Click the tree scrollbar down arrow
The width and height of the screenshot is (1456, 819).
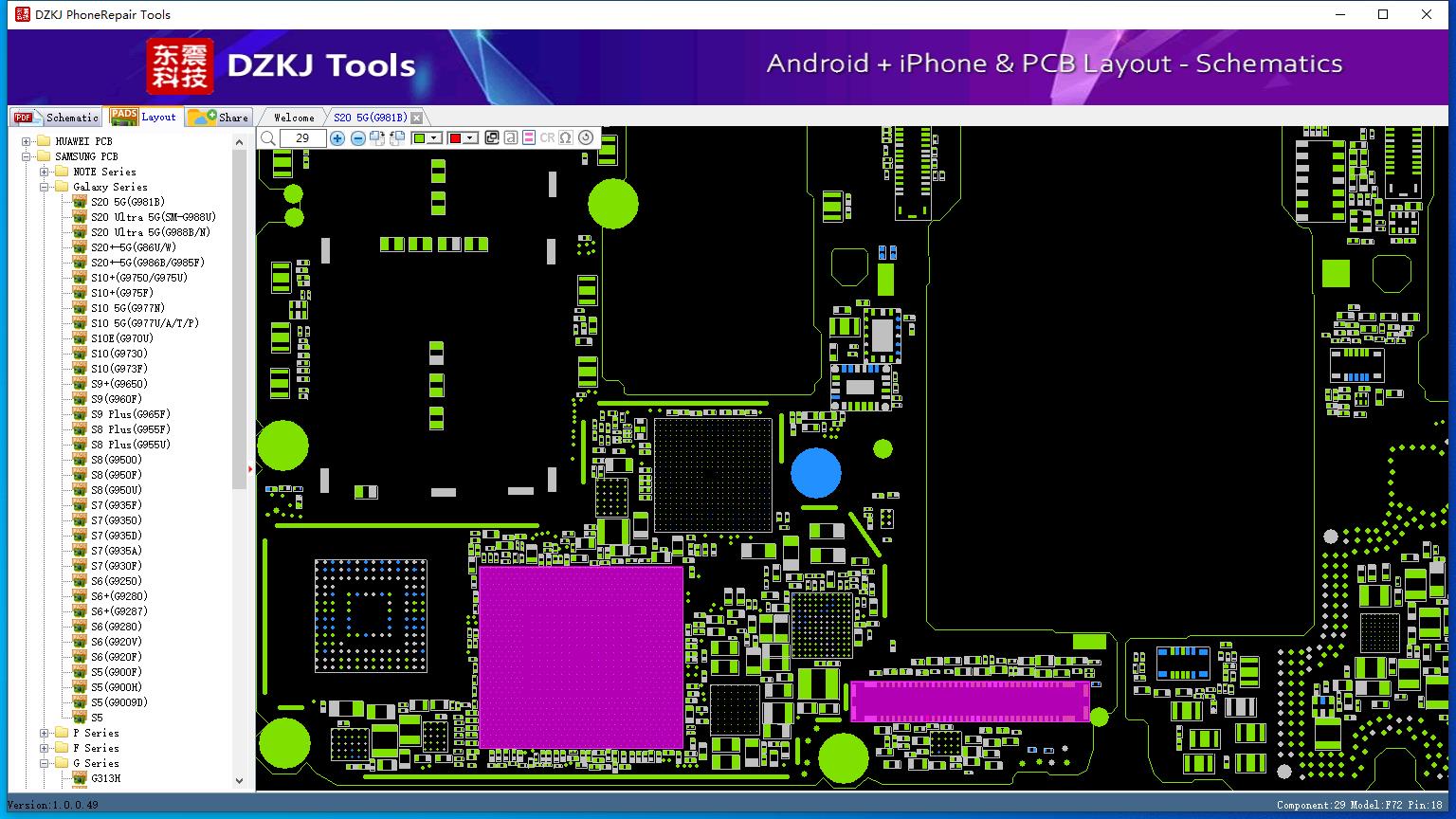(239, 781)
